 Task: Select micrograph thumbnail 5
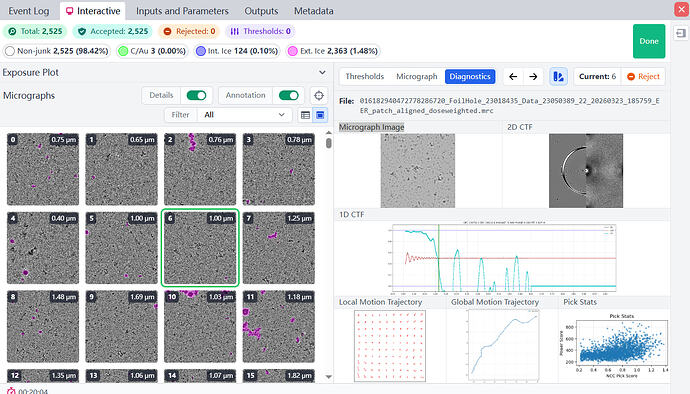[121, 248]
